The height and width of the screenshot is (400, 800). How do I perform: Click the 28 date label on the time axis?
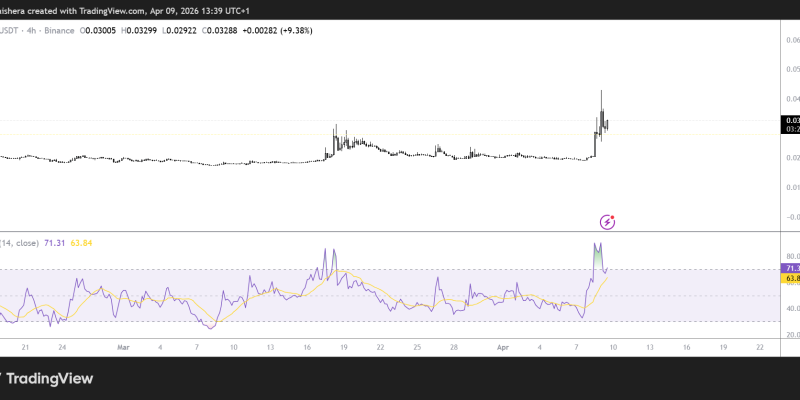(x=453, y=348)
